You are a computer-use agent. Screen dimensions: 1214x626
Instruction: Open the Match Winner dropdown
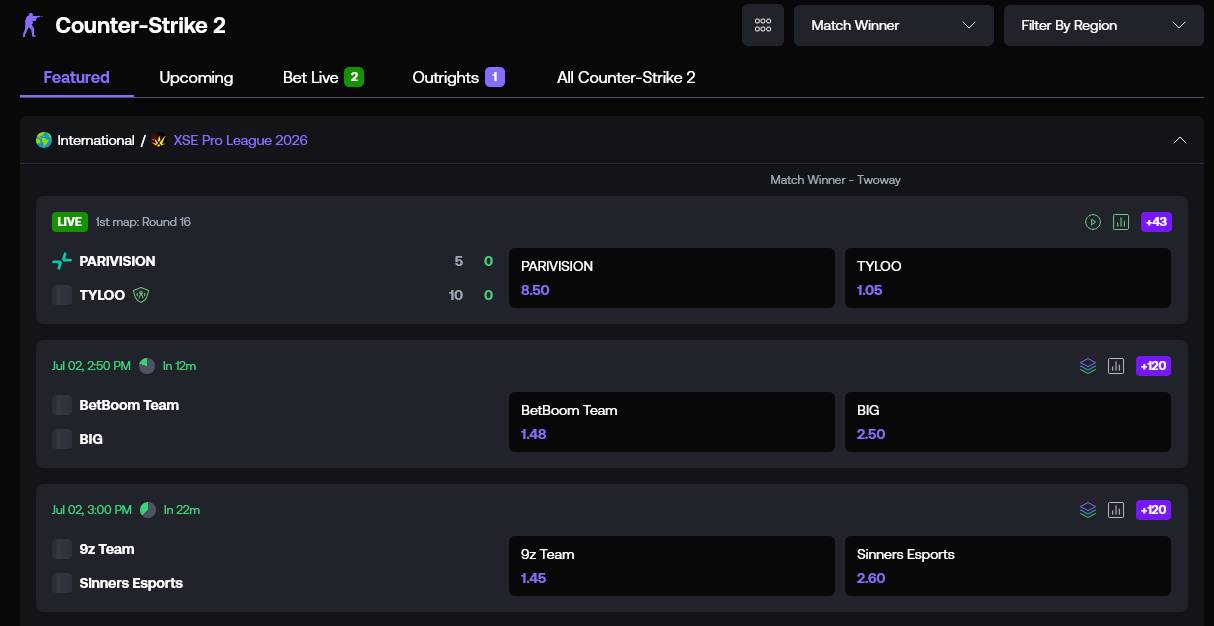tap(894, 25)
